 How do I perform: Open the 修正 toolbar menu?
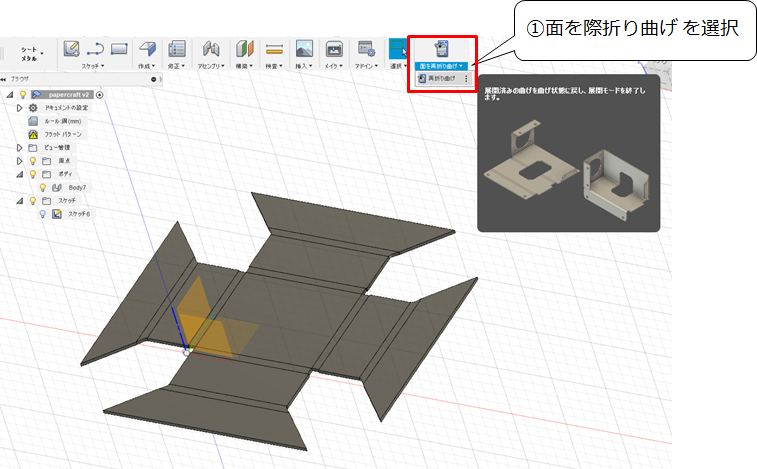(176, 66)
